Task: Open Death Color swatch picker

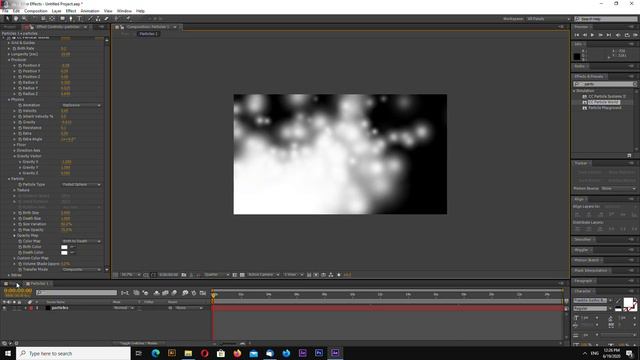Action: 64,253
